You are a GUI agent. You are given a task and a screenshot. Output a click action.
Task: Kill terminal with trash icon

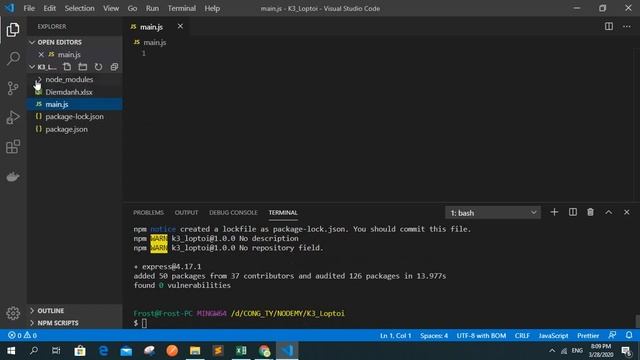(590, 212)
